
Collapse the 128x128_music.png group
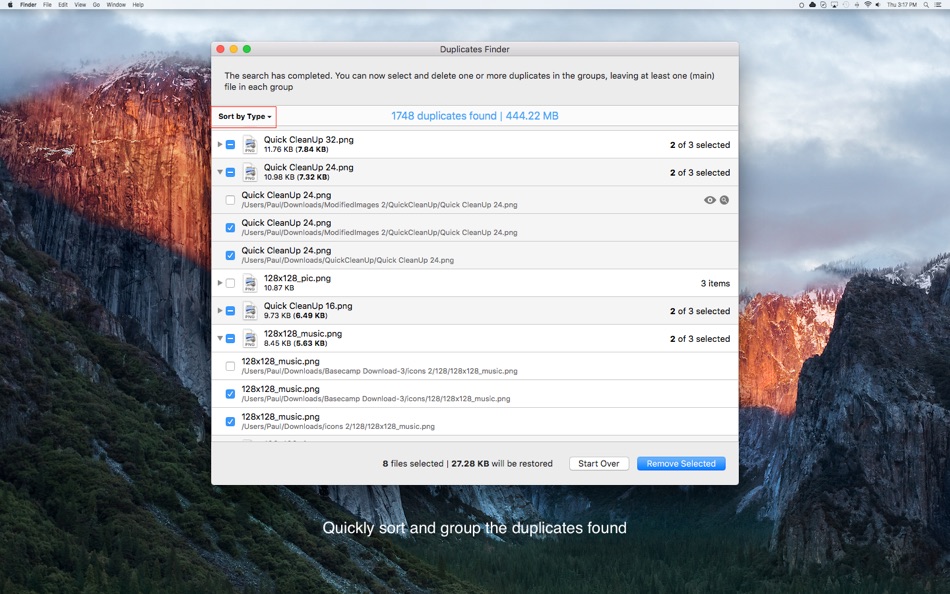point(220,338)
